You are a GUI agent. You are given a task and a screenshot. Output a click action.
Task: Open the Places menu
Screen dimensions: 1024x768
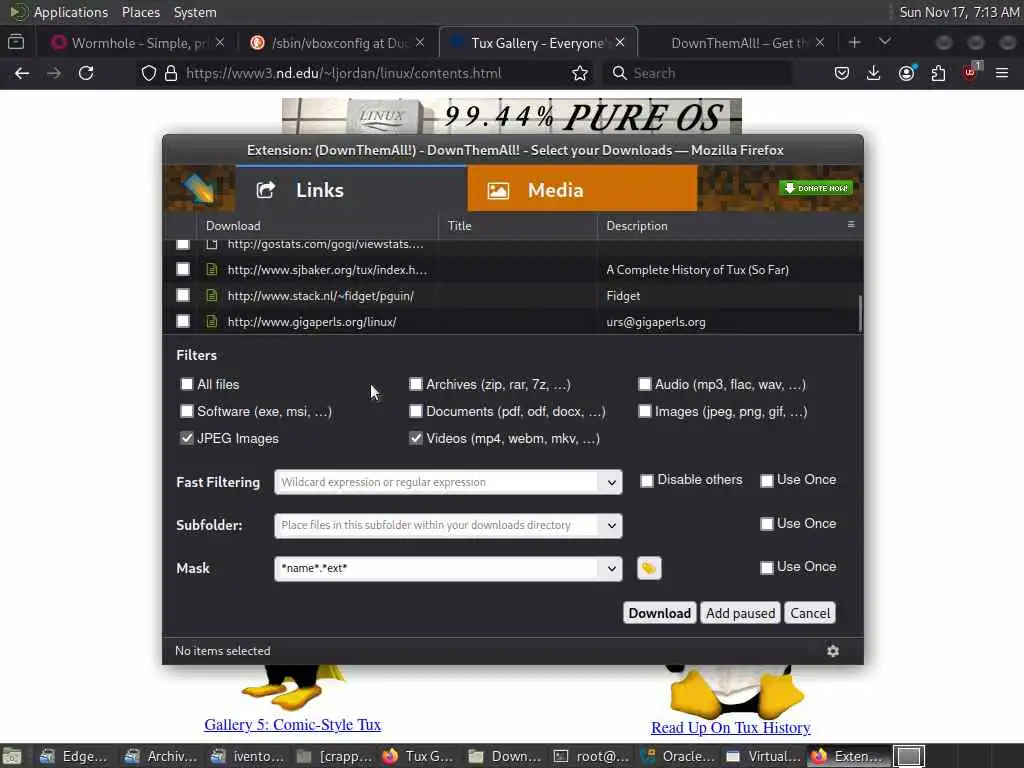point(140,12)
